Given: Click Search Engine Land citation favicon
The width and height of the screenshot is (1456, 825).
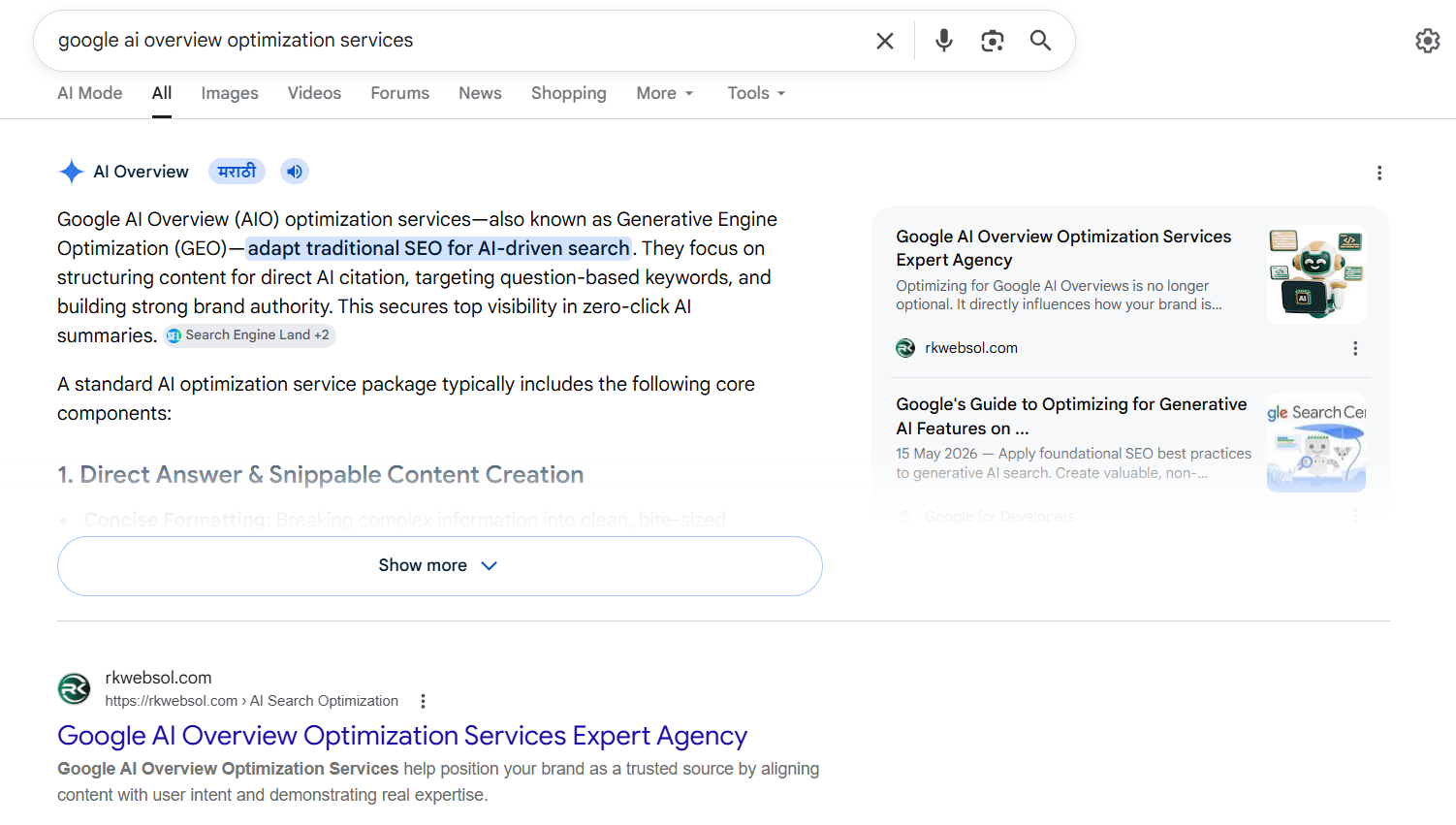Looking at the screenshot, I should click(x=174, y=335).
